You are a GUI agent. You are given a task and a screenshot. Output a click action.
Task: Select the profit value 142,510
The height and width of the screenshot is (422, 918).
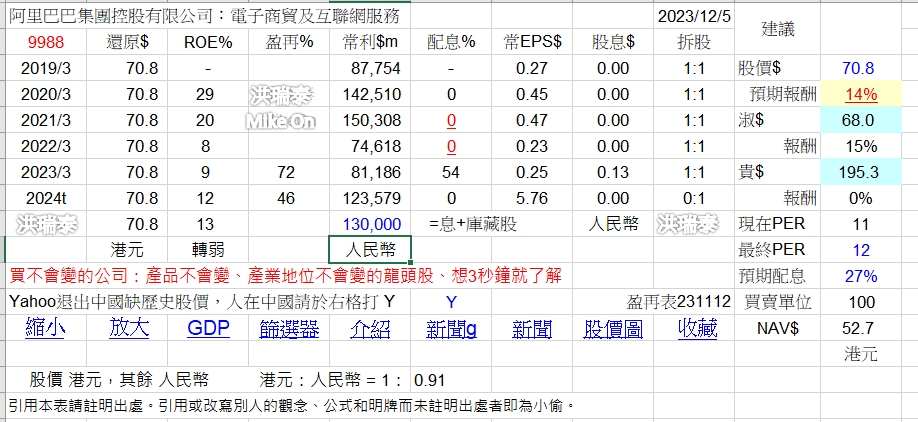[x=371, y=94]
